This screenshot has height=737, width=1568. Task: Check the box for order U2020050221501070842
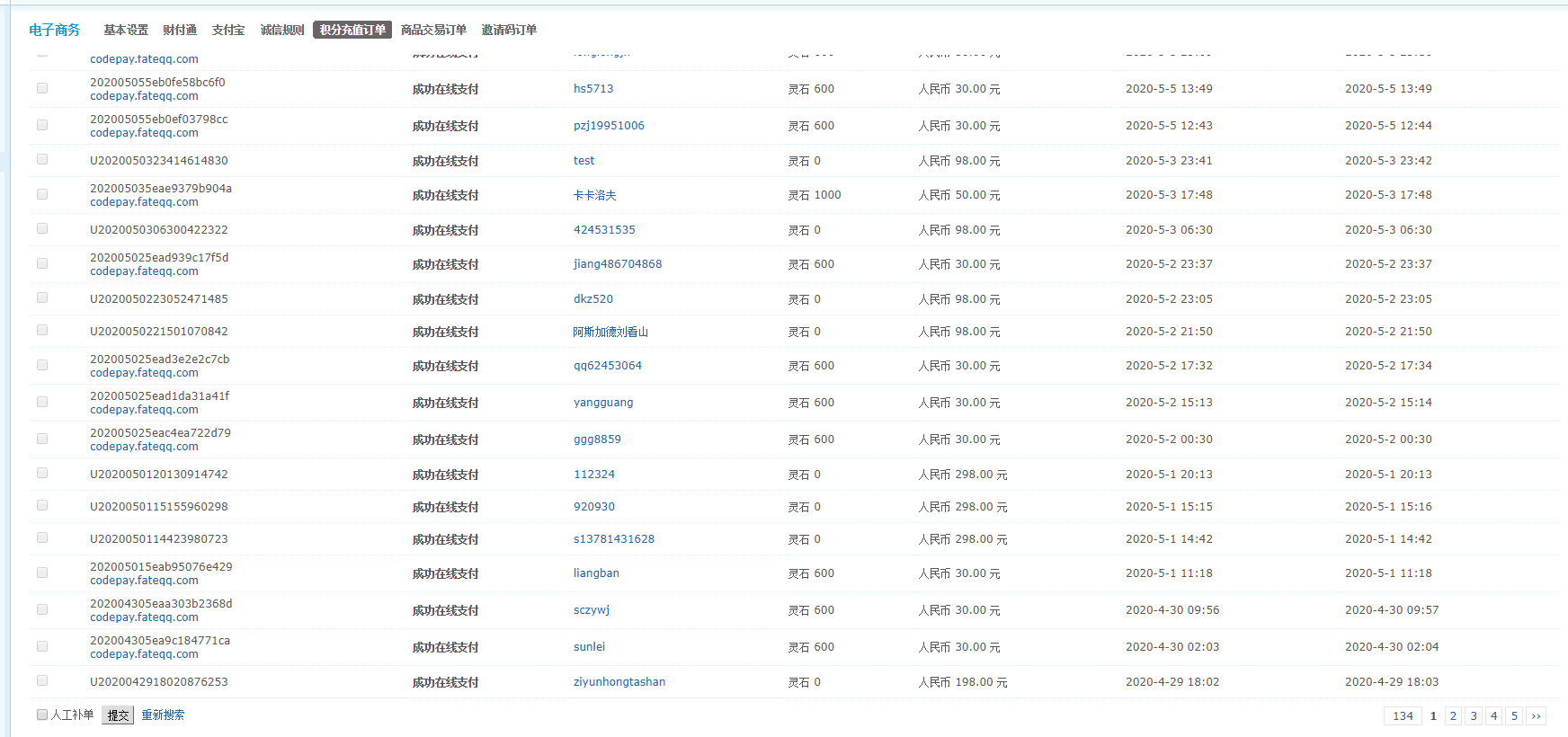(42, 330)
